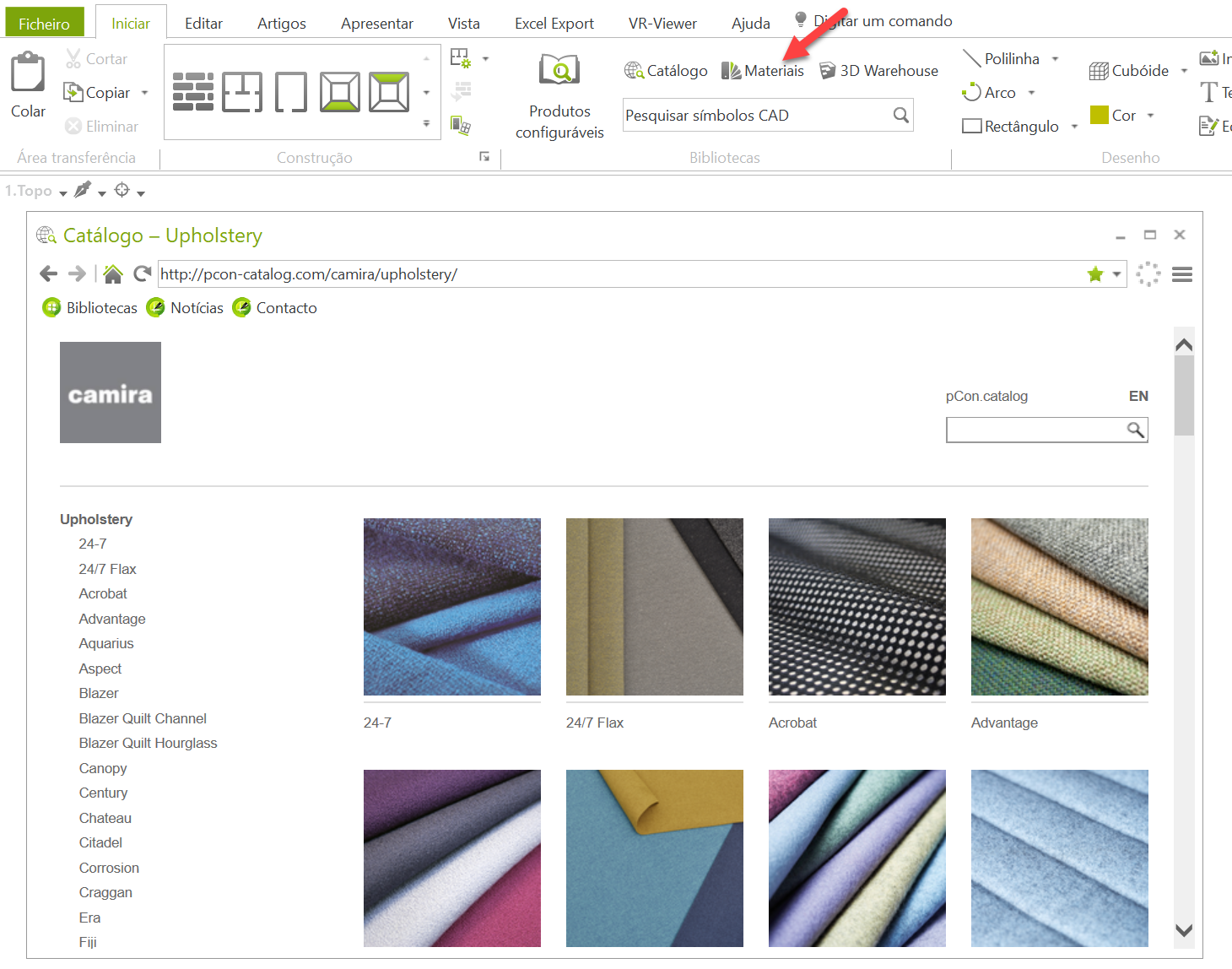
Task: Click the camira logo
Action: (x=111, y=392)
